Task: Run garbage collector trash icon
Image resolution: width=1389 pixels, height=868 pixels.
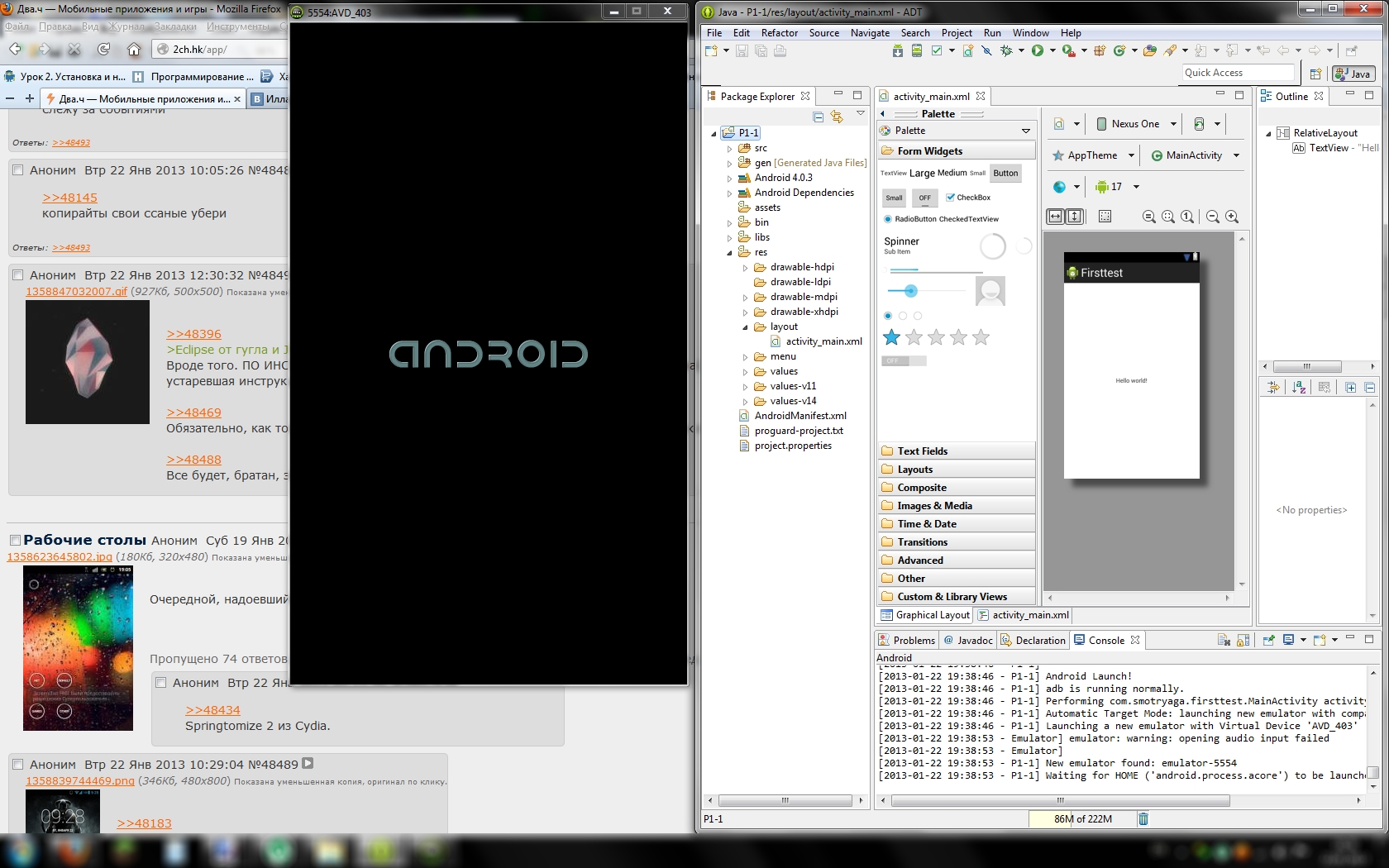Action: click(x=1143, y=819)
